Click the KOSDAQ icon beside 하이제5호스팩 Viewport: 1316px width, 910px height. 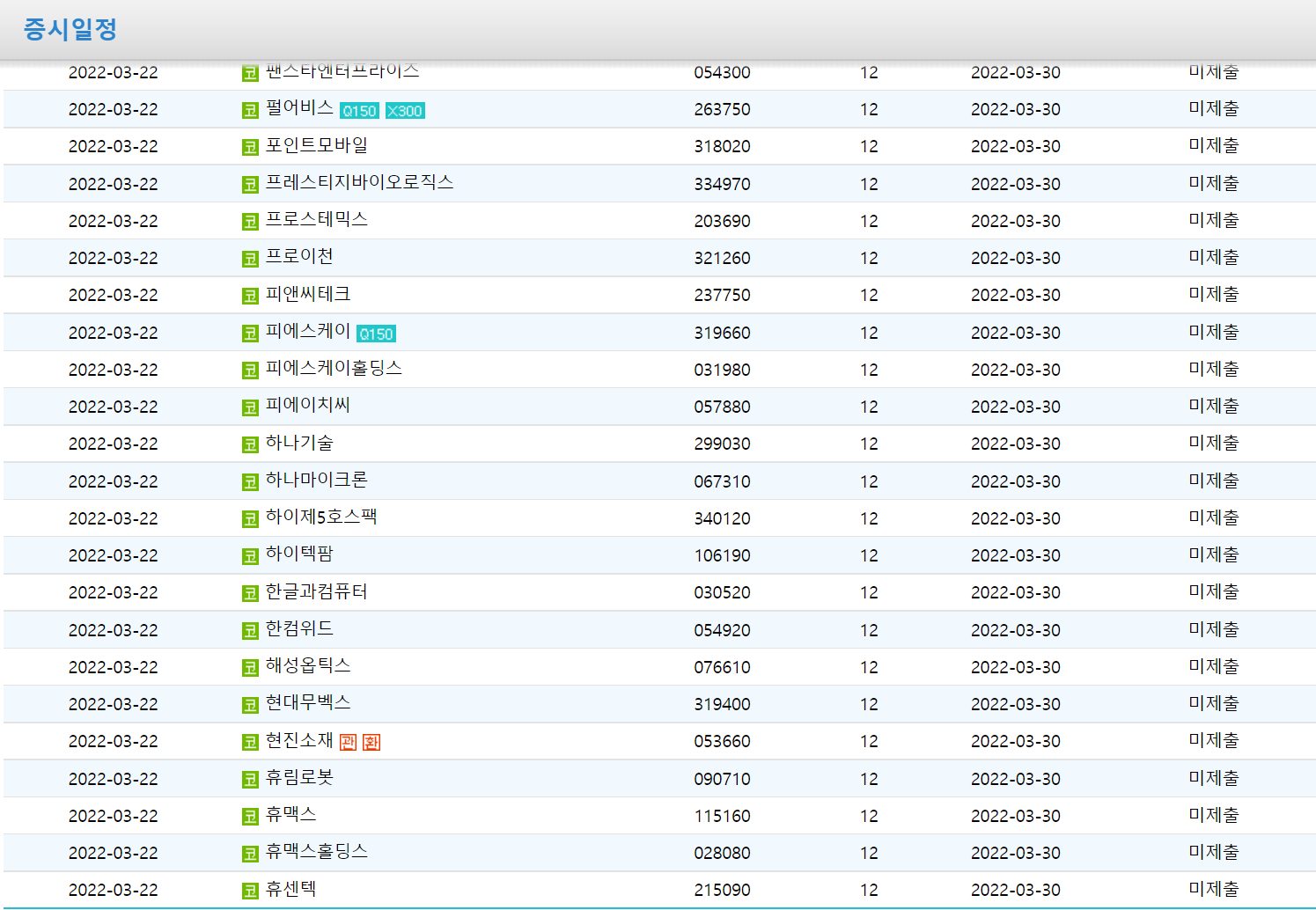[250, 519]
